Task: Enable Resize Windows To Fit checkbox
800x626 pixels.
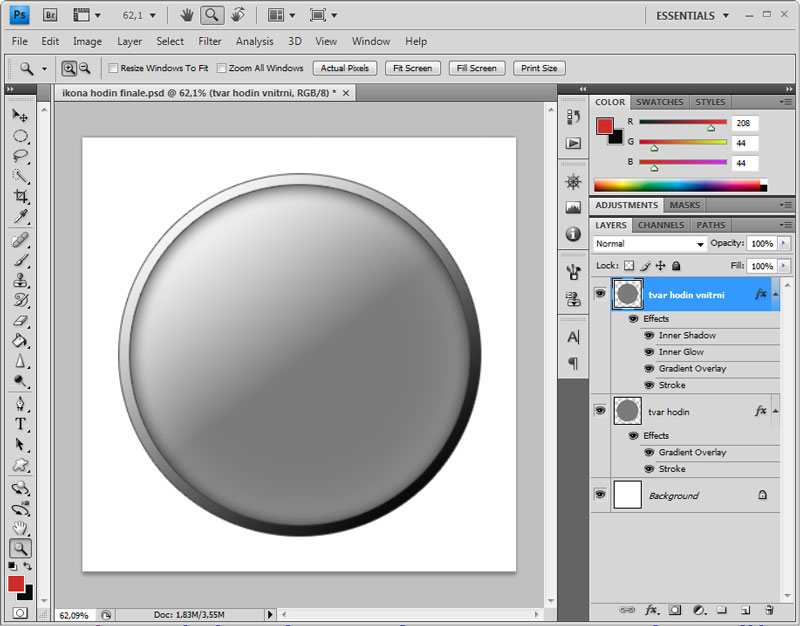Action: click(x=113, y=68)
